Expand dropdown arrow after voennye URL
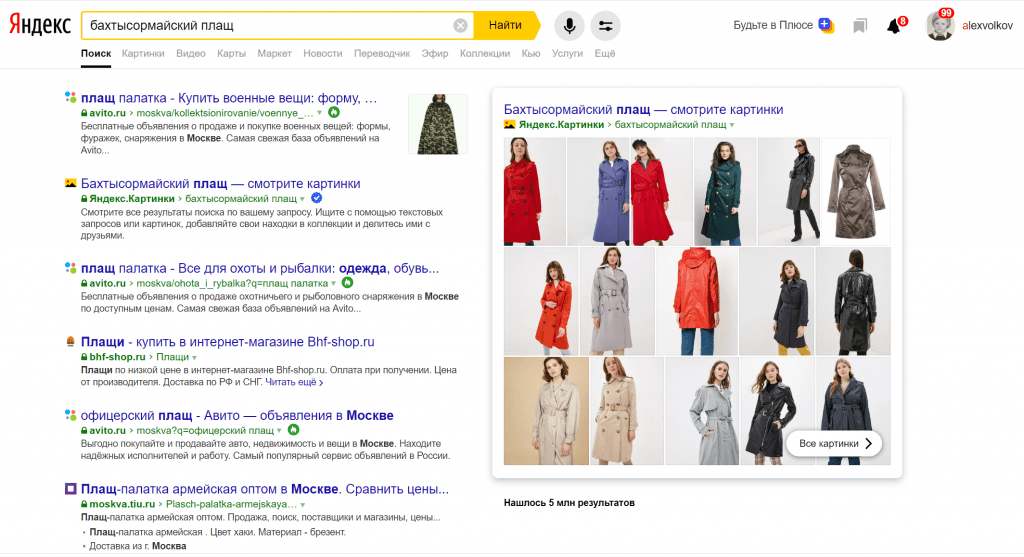The width and height of the screenshot is (1024, 557). (x=319, y=113)
